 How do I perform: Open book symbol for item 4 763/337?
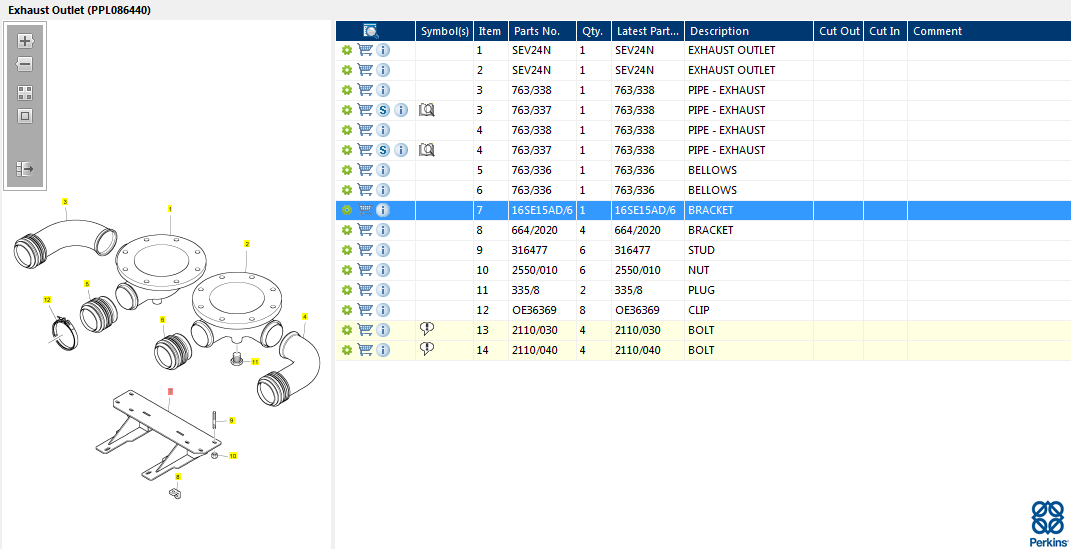coord(427,150)
